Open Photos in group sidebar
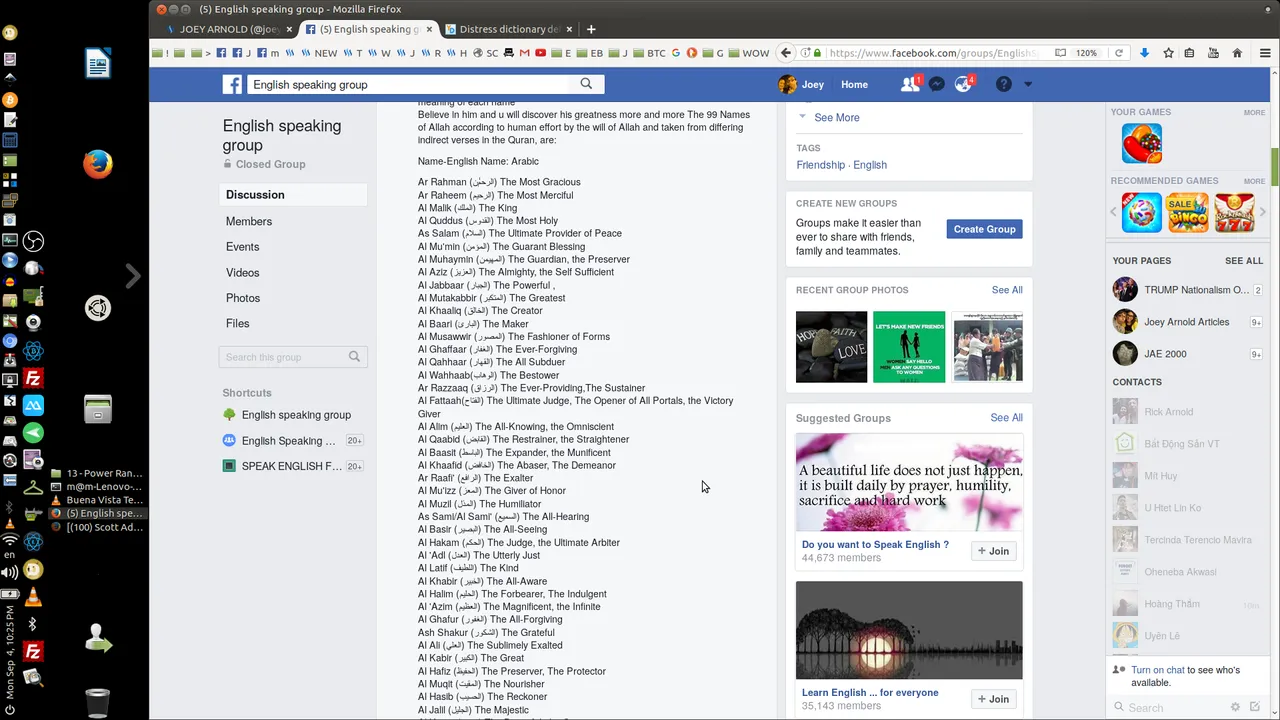The width and height of the screenshot is (1280, 720). [x=243, y=298]
